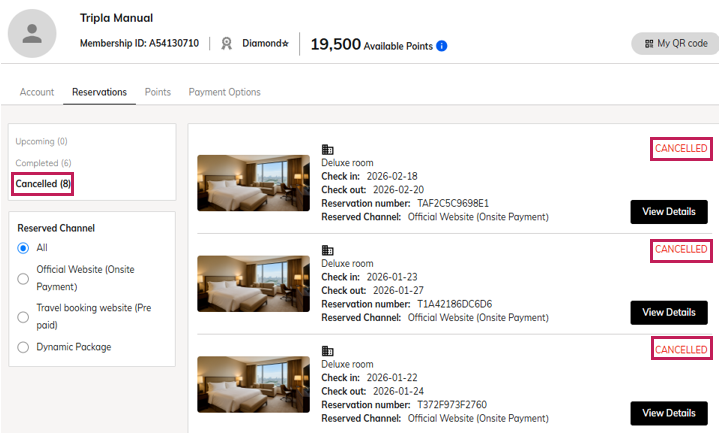Show Cancelled (8) reservations
727x433 pixels.
[x=43, y=184]
